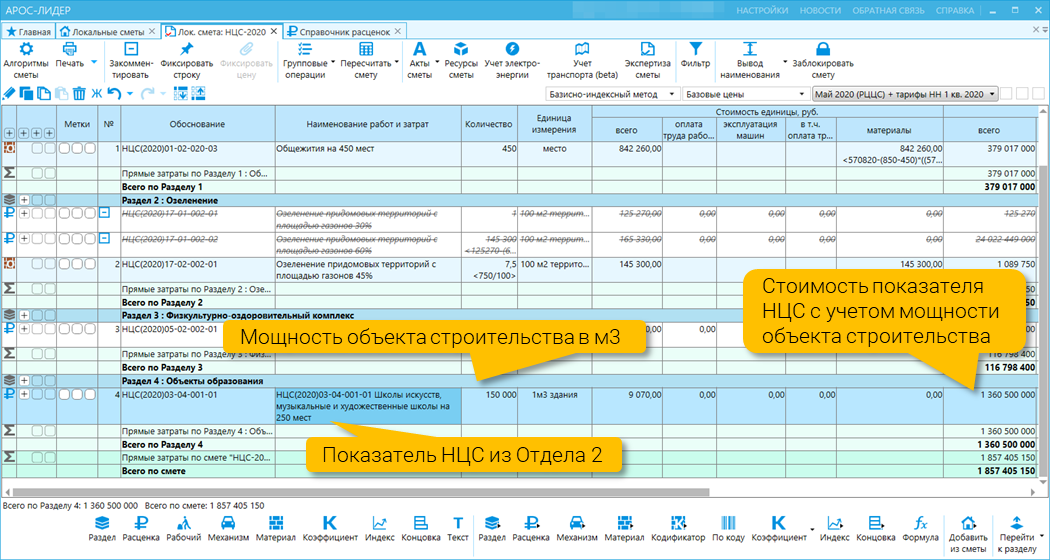The width and height of the screenshot is (1050, 560).
Task: Tick first checkbox in Прямые затраты по Разделу 4 row
Action: coord(37,431)
